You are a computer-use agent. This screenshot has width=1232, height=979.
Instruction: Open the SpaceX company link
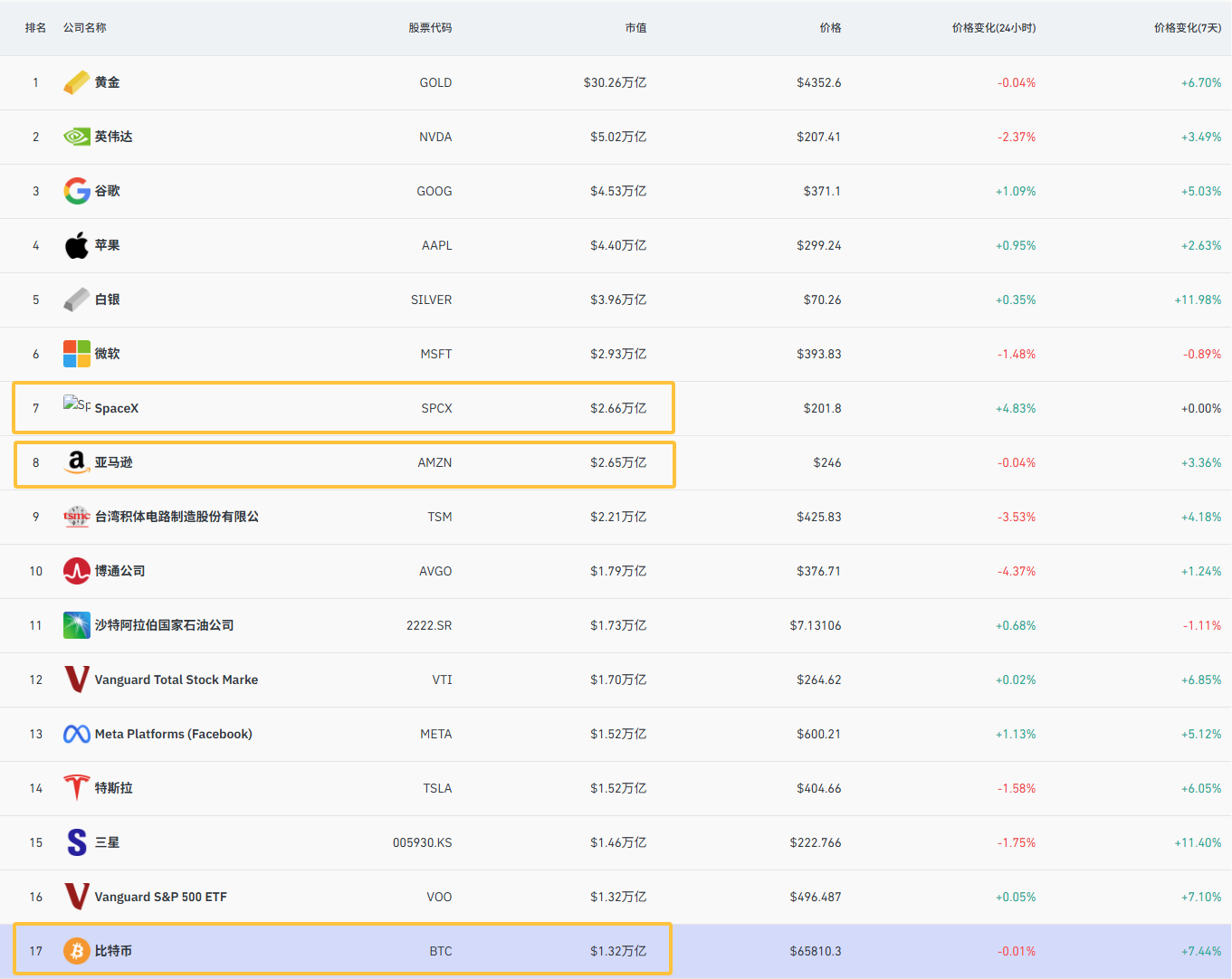(117, 408)
